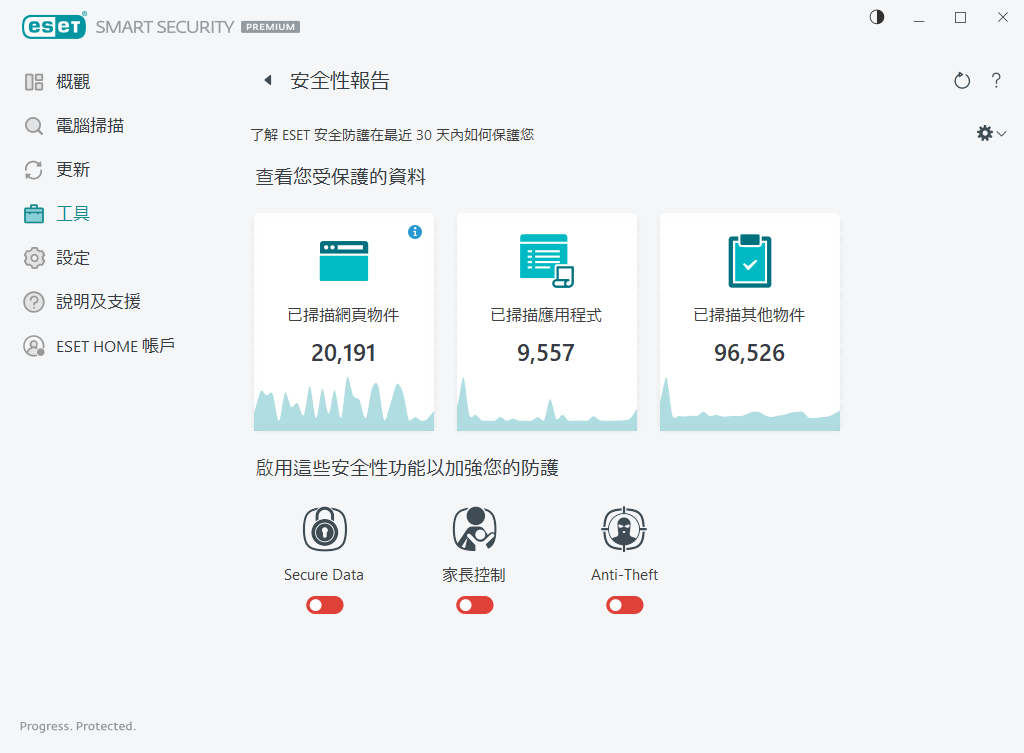This screenshot has width=1024, height=753.
Task: Open help using the question mark icon
Action: pos(996,80)
